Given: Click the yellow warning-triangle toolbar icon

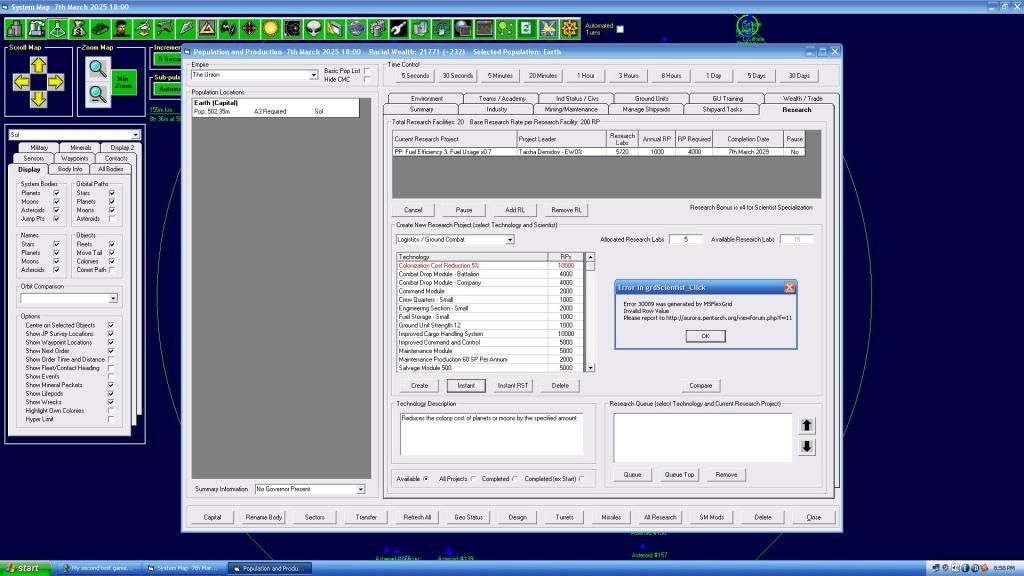Looking at the screenshot, I should point(207,29).
